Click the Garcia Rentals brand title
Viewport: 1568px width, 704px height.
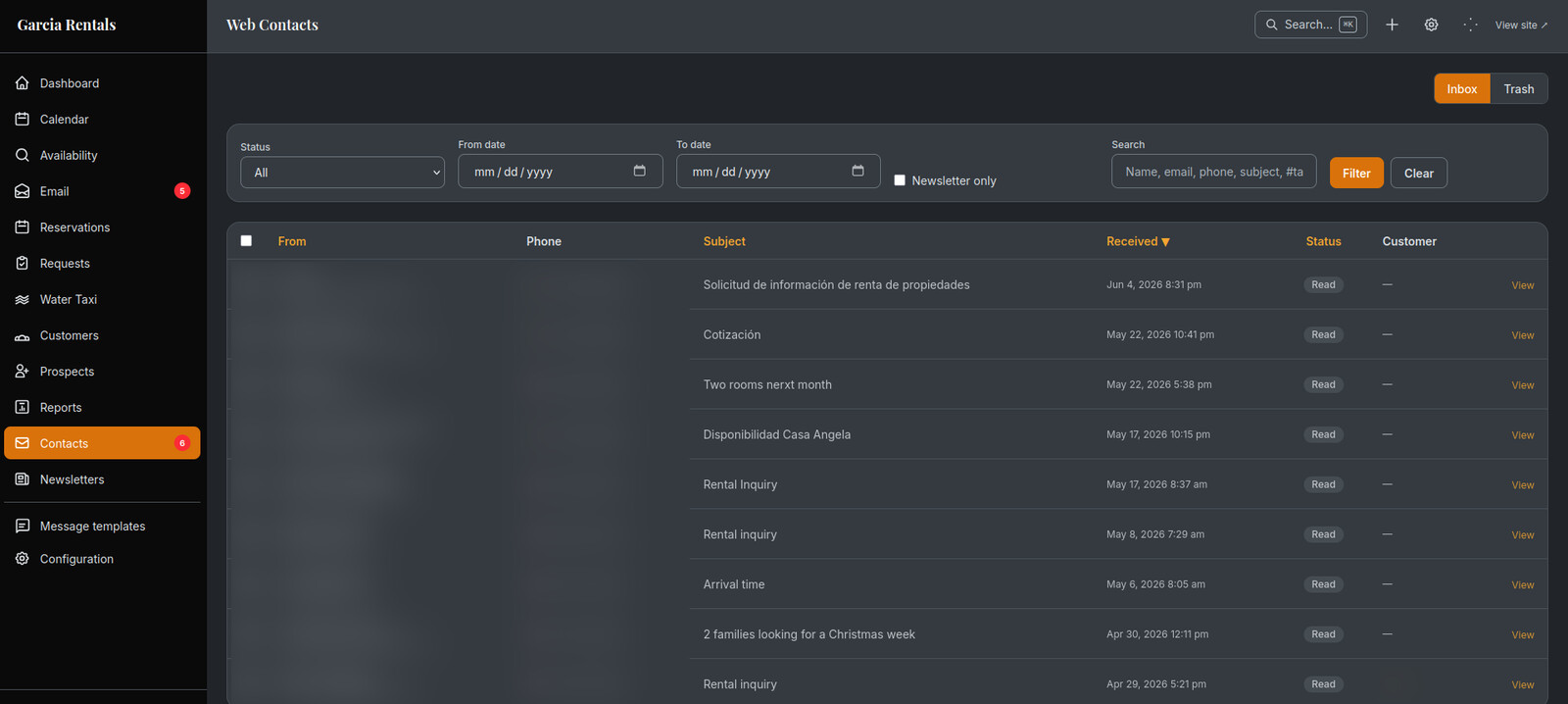[67, 25]
